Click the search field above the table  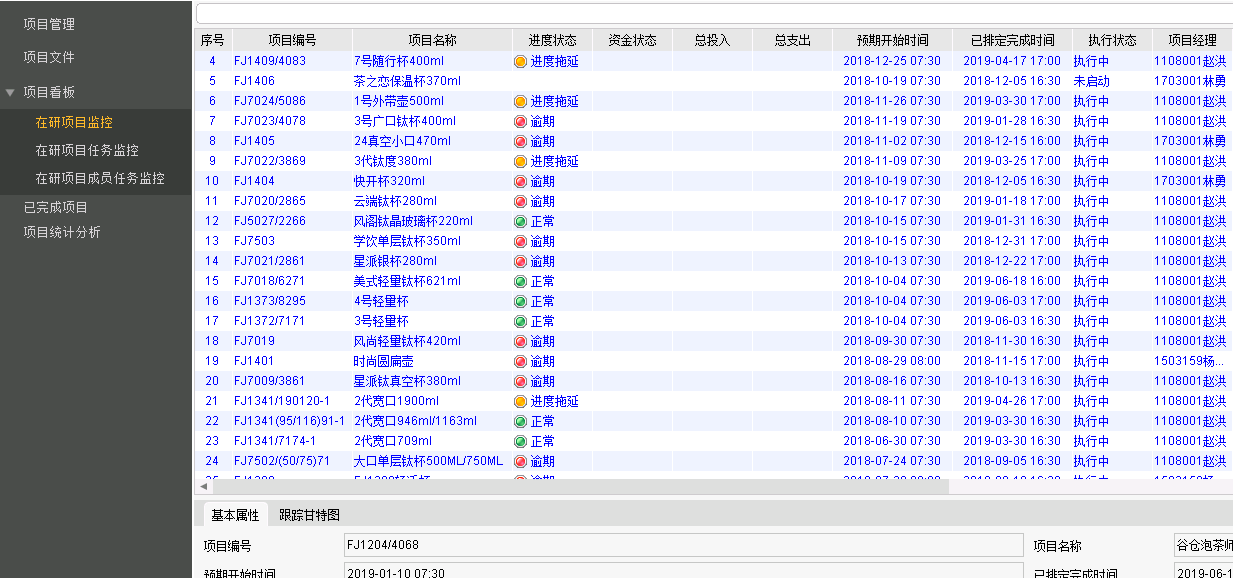(714, 13)
